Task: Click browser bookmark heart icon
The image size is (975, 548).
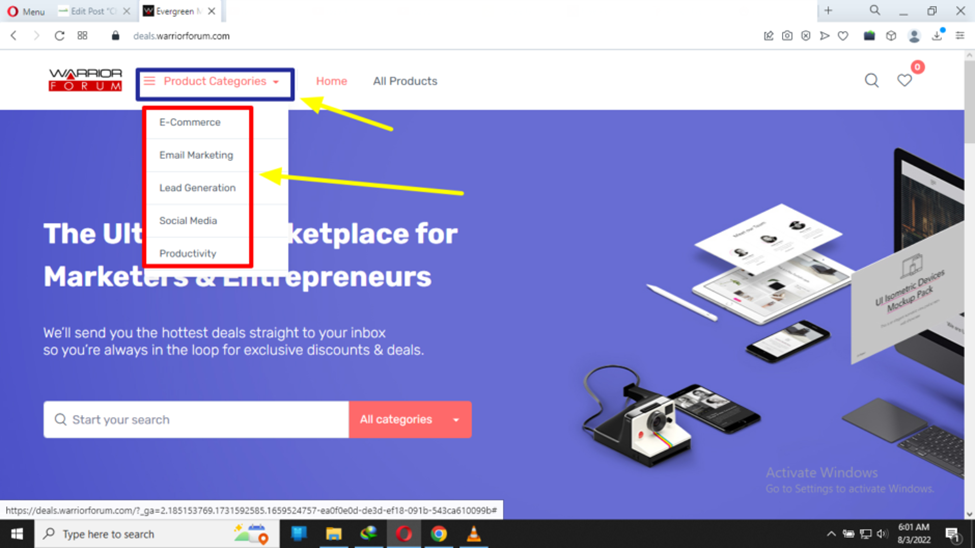Action: [843, 36]
